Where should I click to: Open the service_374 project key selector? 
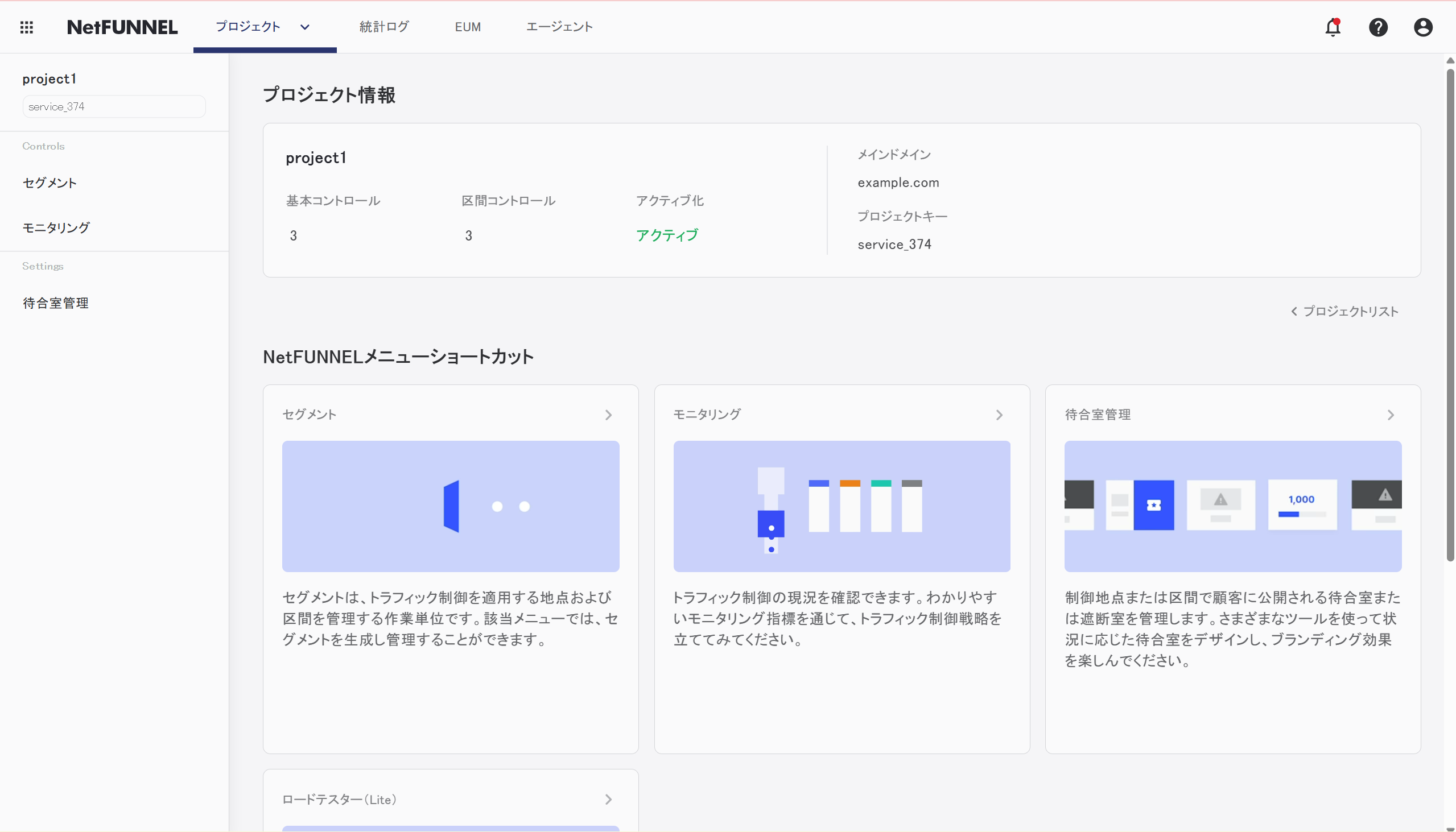click(x=114, y=107)
